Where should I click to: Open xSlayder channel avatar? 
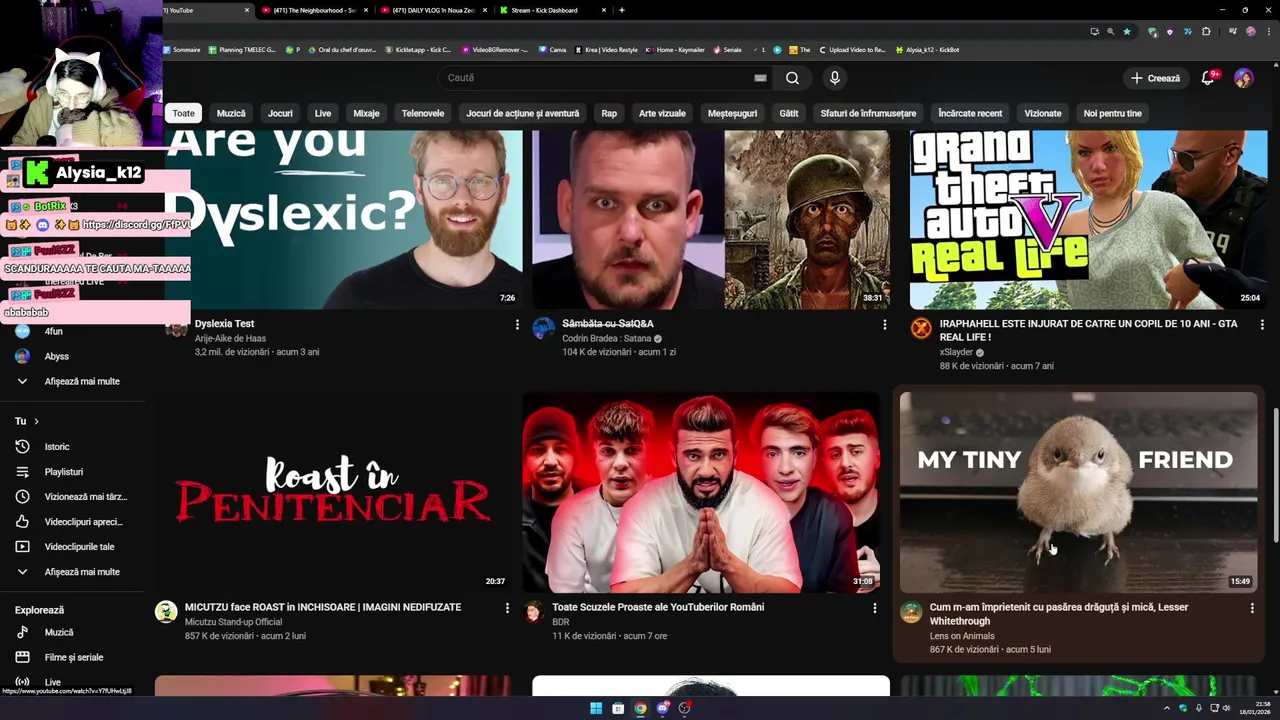[x=921, y=328]
